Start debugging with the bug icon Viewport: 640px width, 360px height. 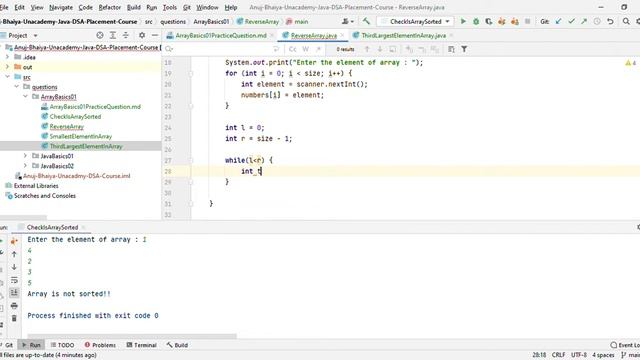tap(476, 21)
